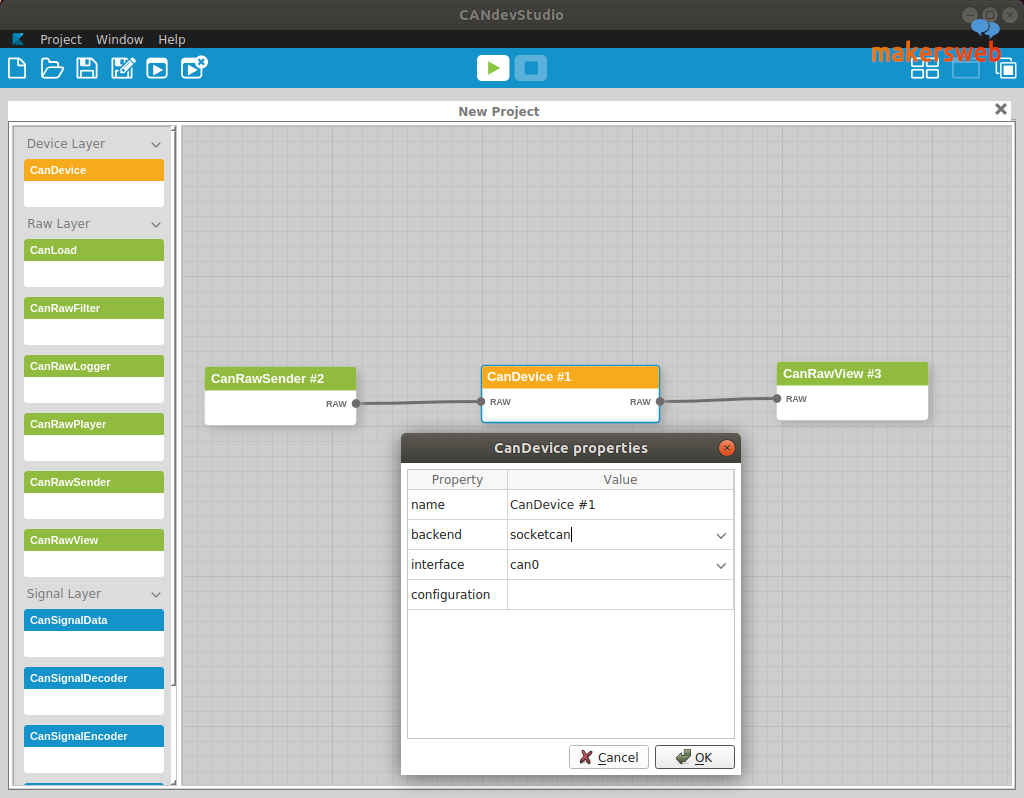Collapse the Raw Layer section
Screen dimensions: 1024x798
[156, 225]
